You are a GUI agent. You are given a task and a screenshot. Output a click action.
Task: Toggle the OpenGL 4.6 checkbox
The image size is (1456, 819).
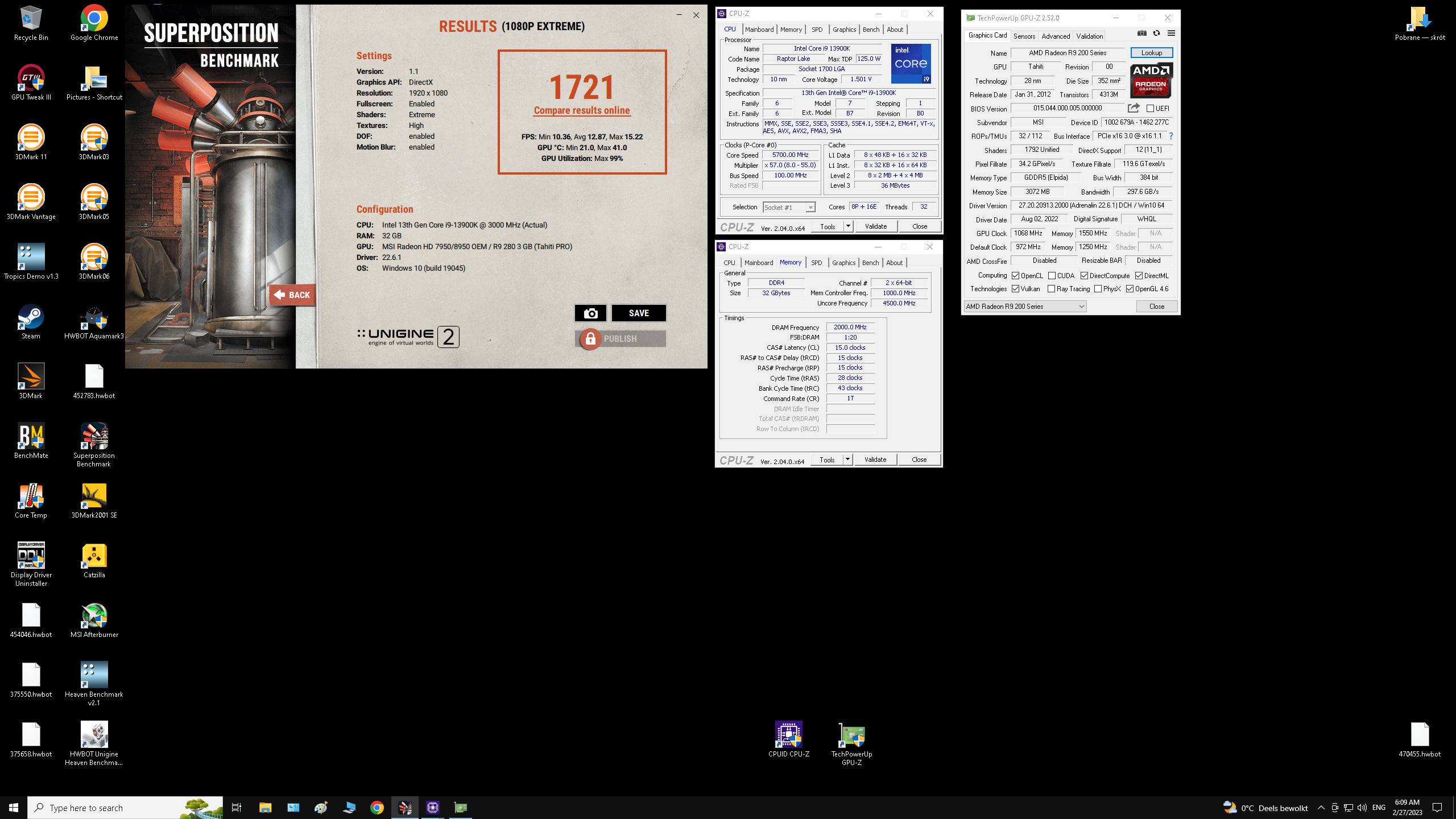1130,288
